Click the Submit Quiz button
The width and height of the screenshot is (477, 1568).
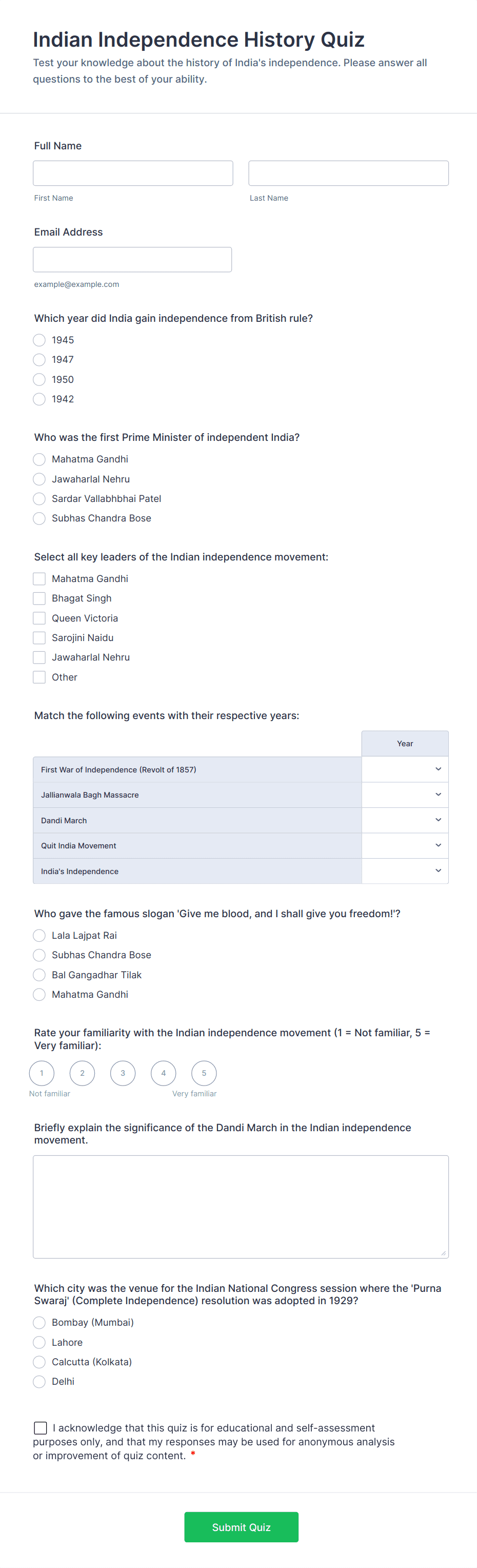pos(241,1527)
